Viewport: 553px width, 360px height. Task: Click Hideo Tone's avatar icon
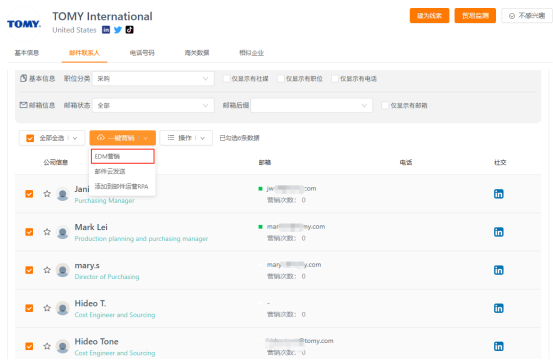[x=63, y=346]
